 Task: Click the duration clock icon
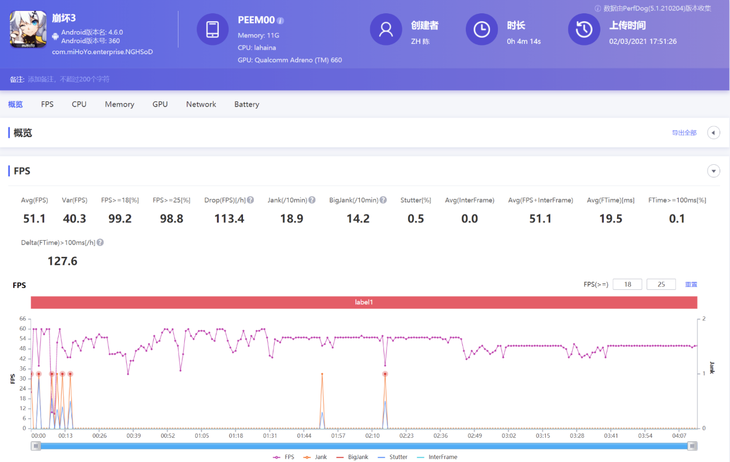[482, 30]
